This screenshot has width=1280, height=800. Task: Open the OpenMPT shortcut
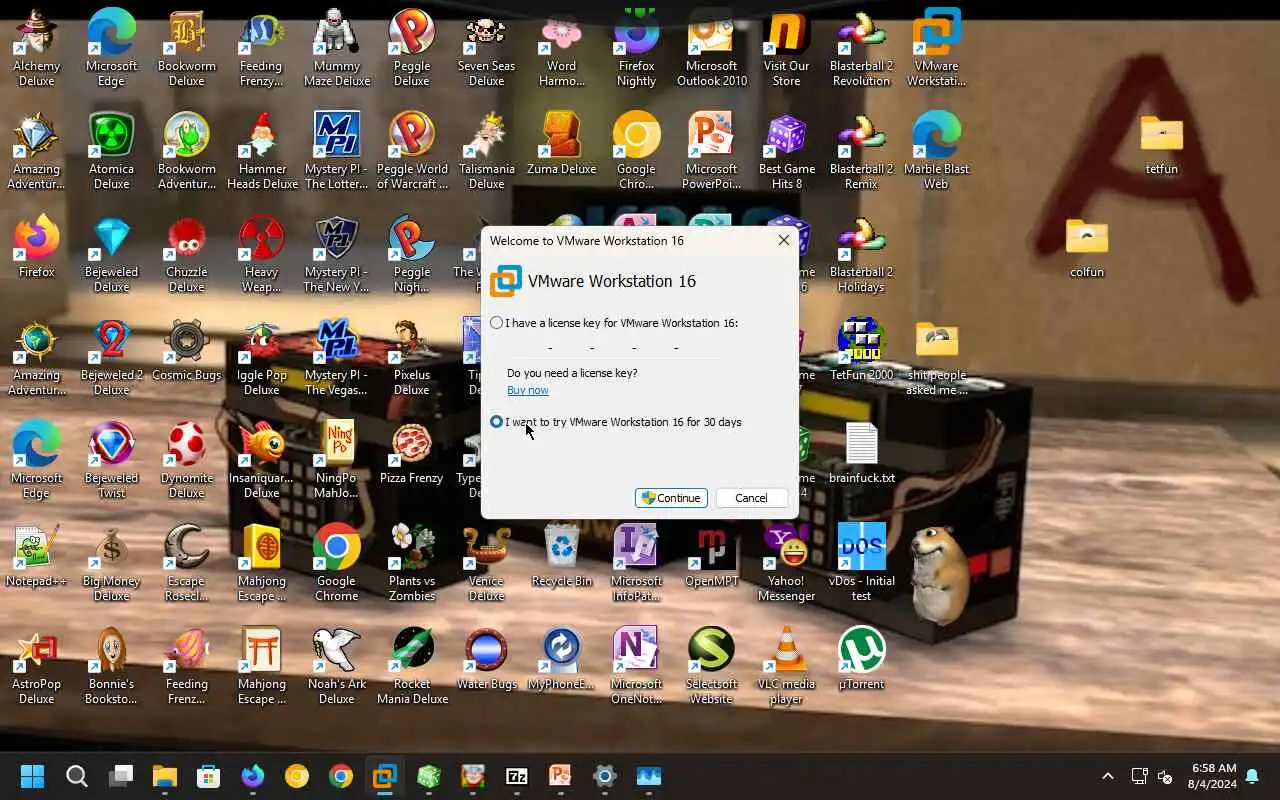click(x=711, y=555)
